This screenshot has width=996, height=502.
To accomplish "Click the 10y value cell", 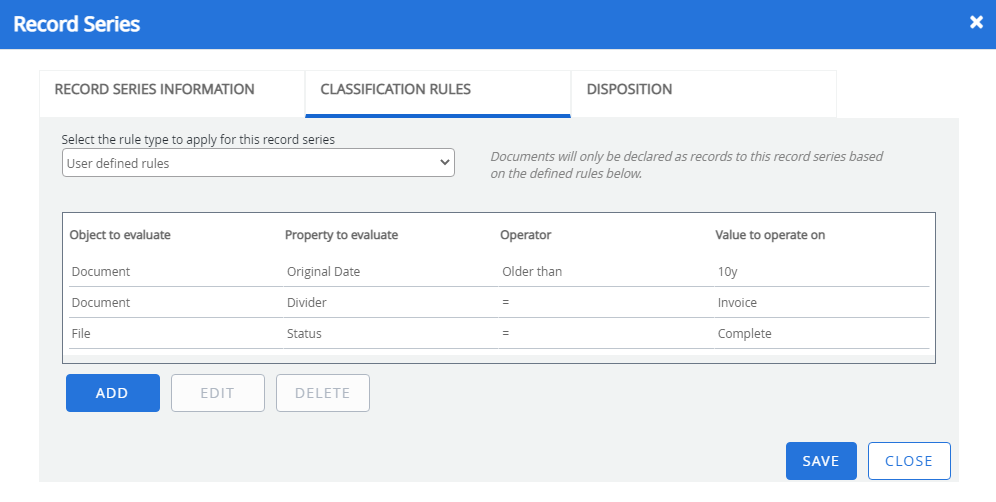I will [729, 271].
